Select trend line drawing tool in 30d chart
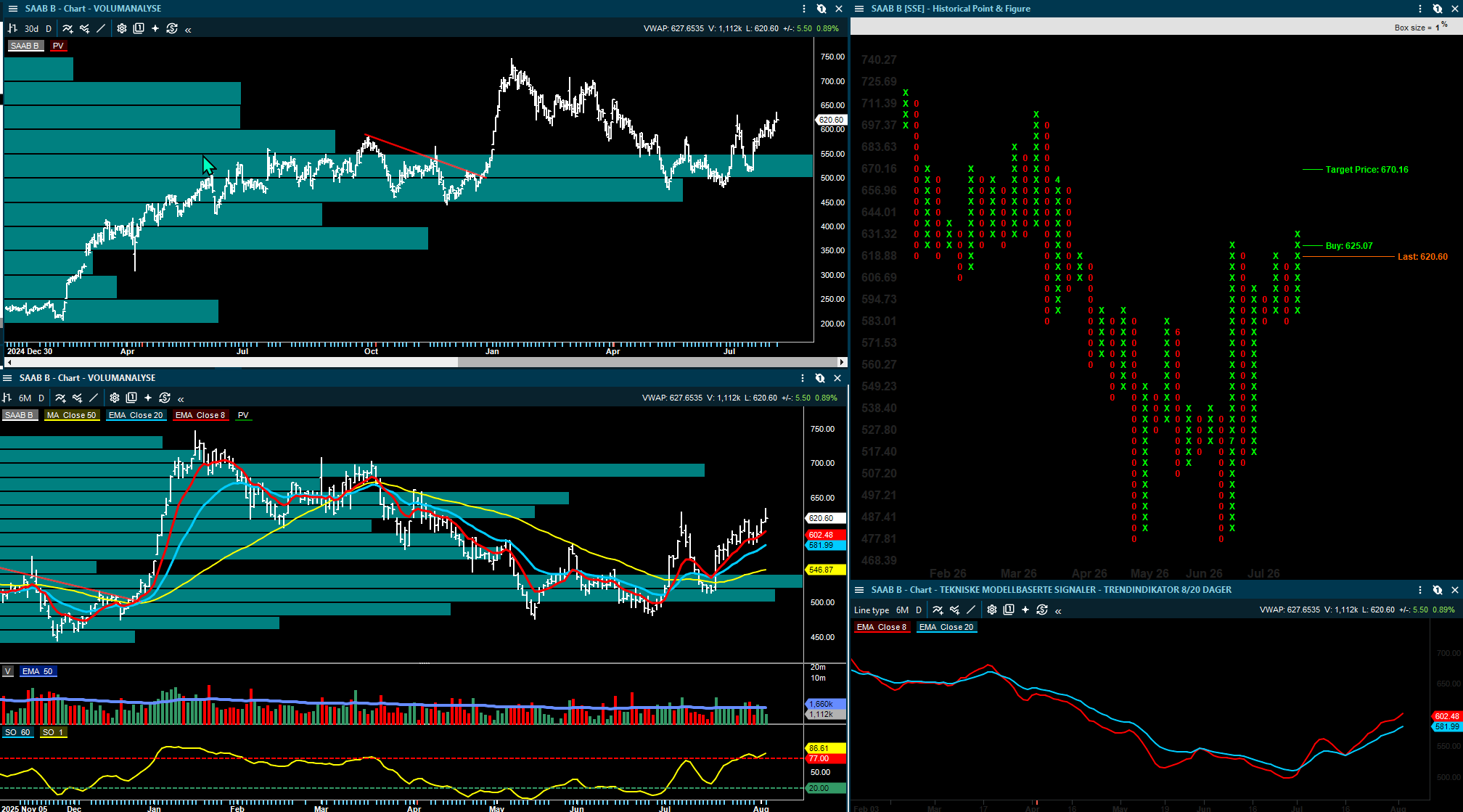1463x812 pixels. [x=101, y=28]
